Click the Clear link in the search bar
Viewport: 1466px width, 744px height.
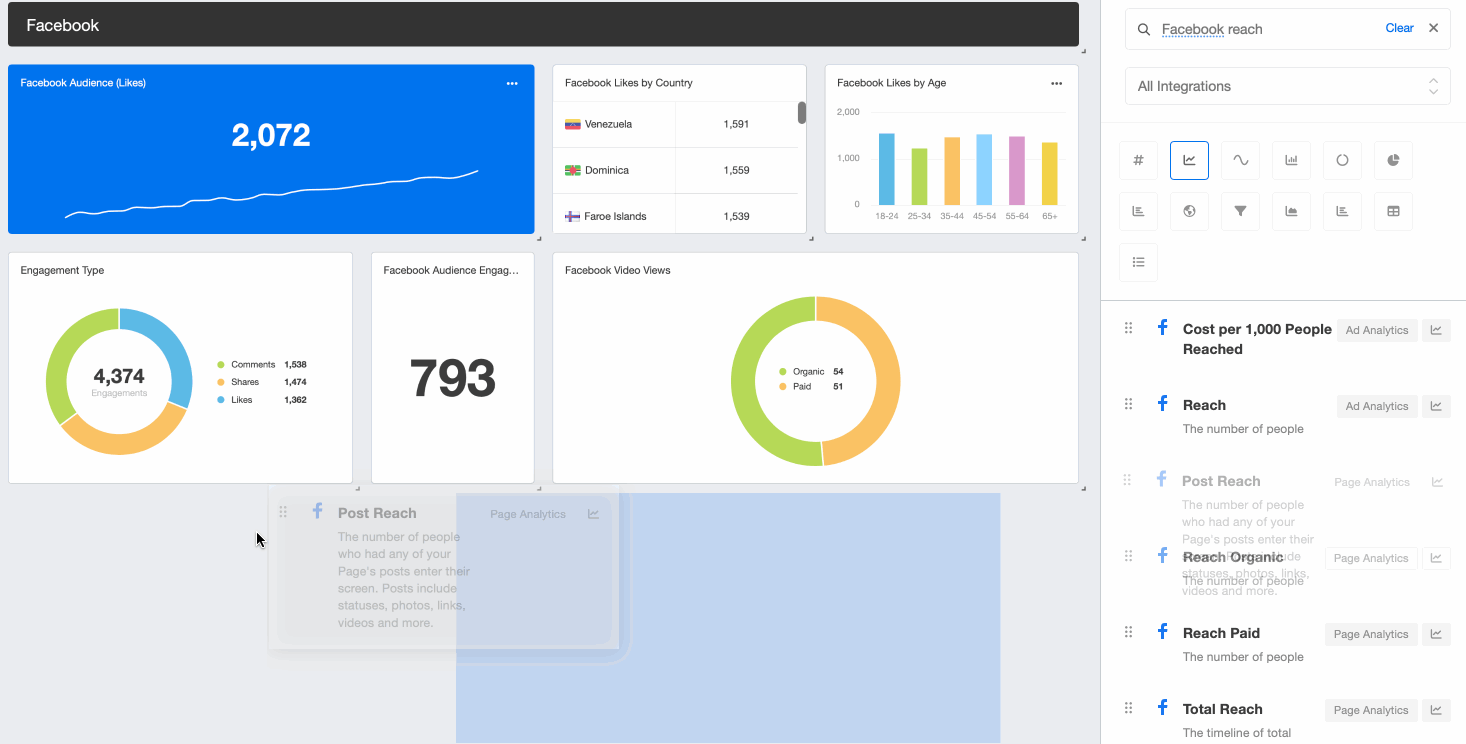(1399, 28)
